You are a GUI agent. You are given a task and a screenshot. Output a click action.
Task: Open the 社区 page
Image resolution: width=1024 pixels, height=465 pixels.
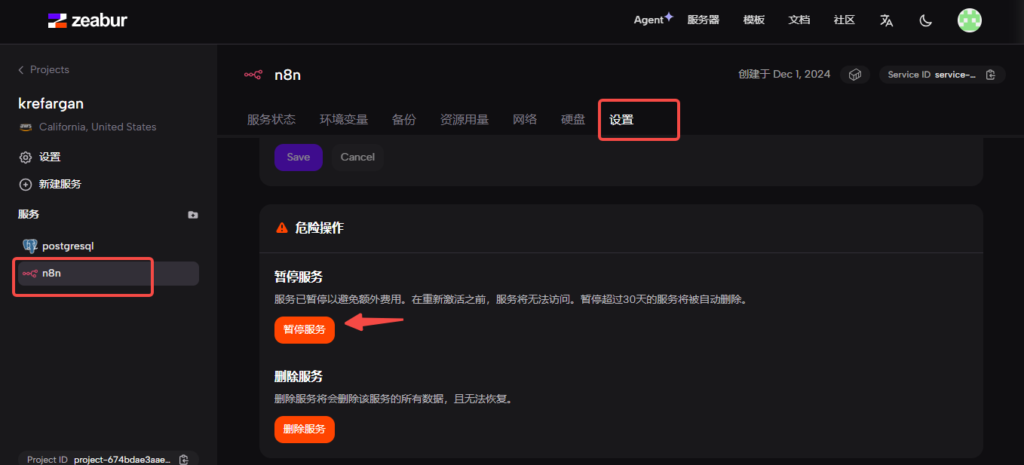click(x=844, y=20)
